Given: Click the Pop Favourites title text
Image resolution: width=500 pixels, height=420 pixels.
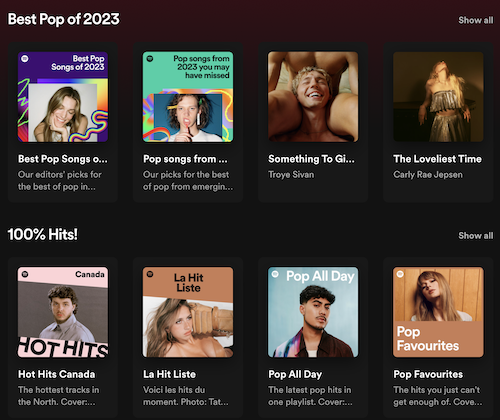Looking at the screenshot, I should [x=428, y=374].
